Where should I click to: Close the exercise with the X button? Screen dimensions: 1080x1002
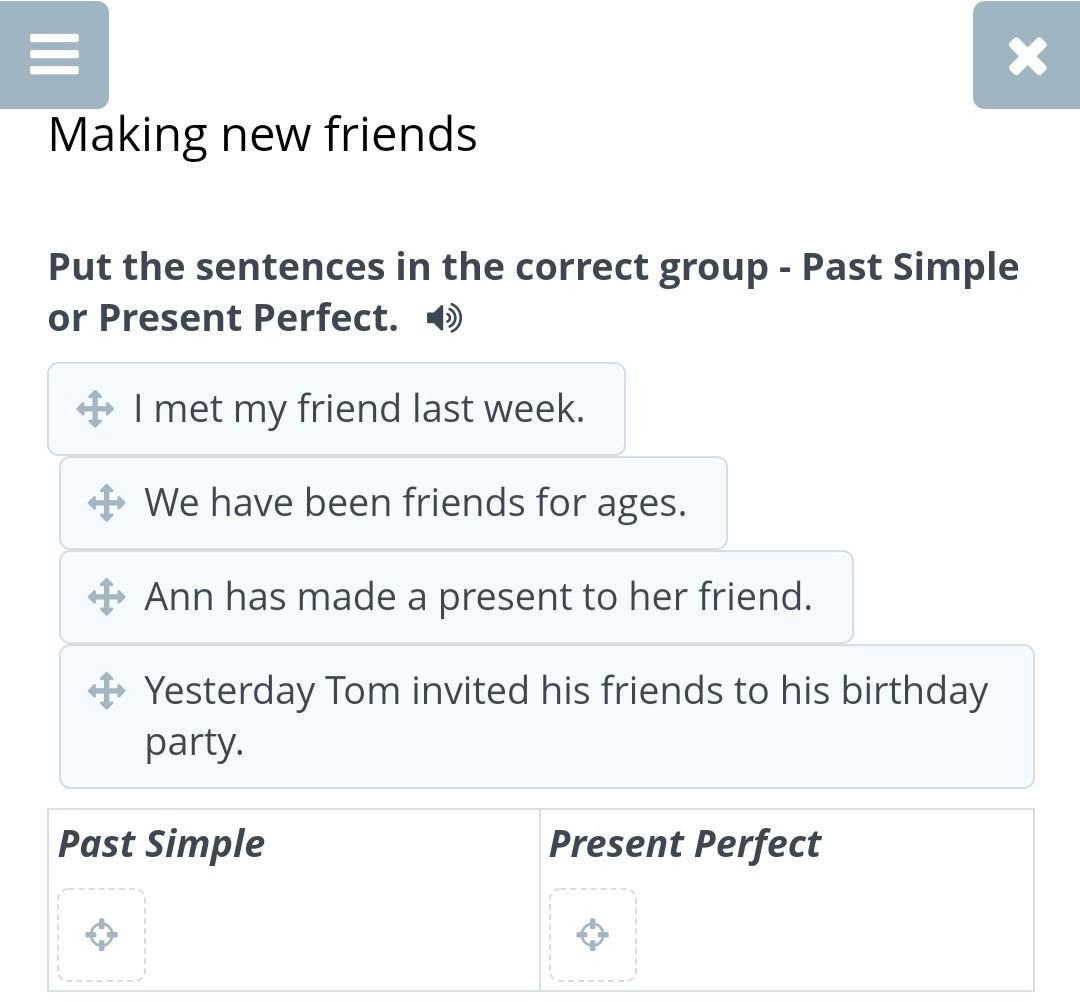tap(1027, 56)
